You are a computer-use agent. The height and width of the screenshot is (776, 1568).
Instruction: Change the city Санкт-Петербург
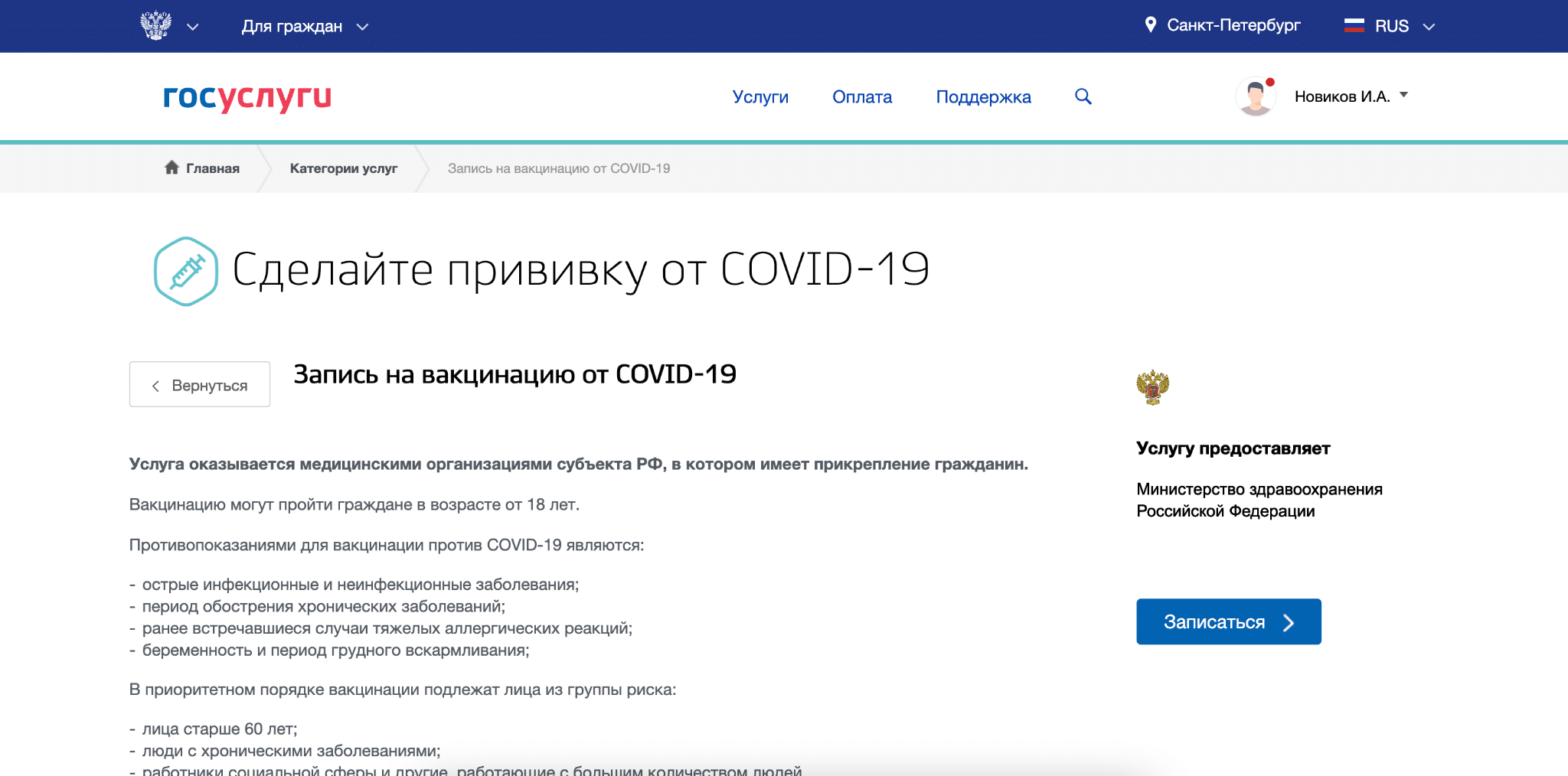pyautogui.click(x=1233, y=25)
